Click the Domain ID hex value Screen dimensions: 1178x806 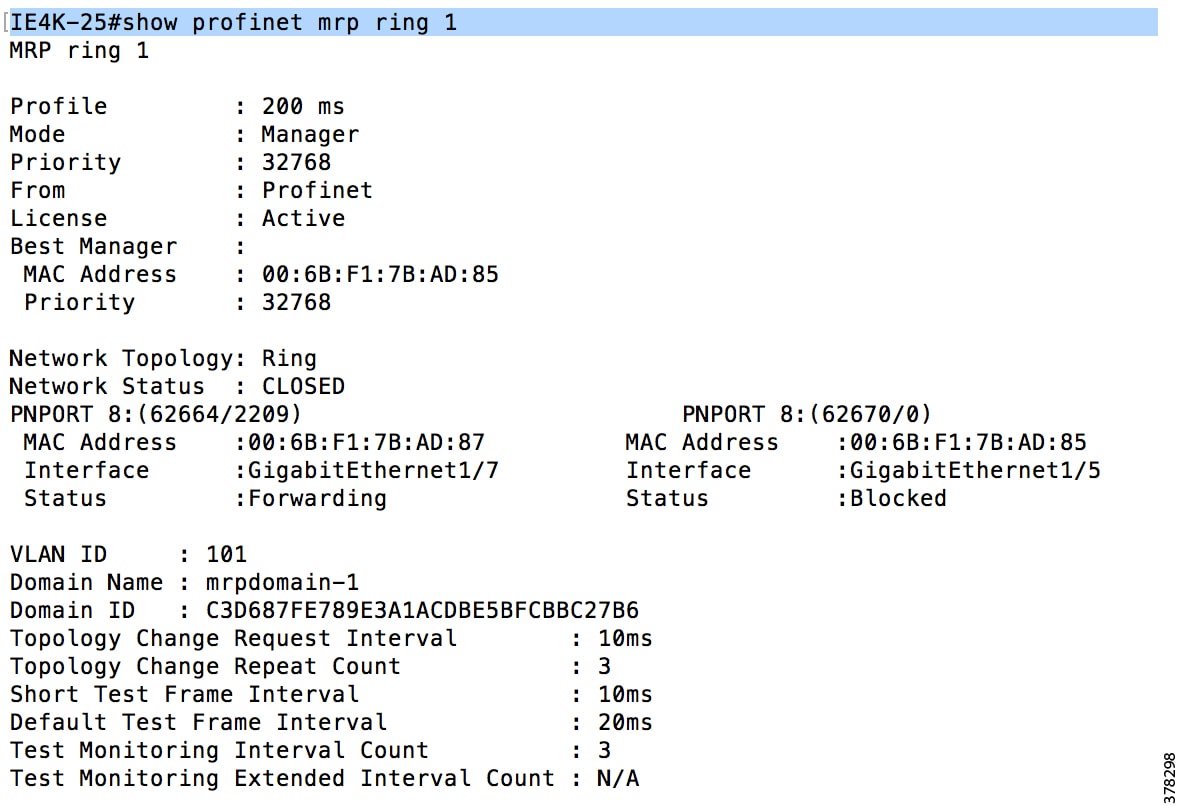422,610
